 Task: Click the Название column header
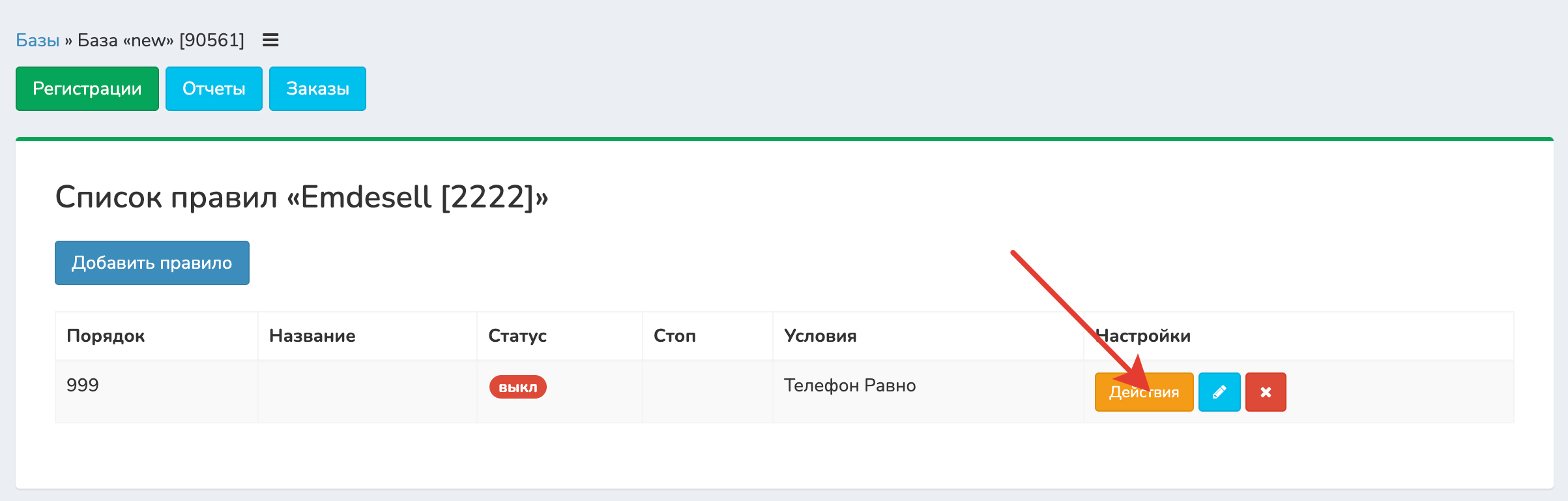tap(312, 336)
